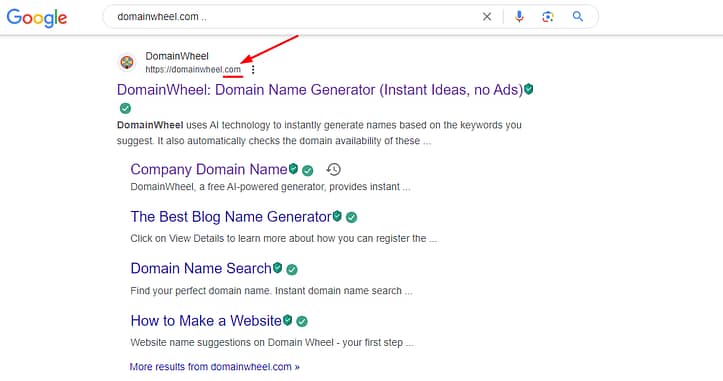Open the Domain Name Search sitelink
This screenshot has height=381, width=723.
tap(201, 268)
